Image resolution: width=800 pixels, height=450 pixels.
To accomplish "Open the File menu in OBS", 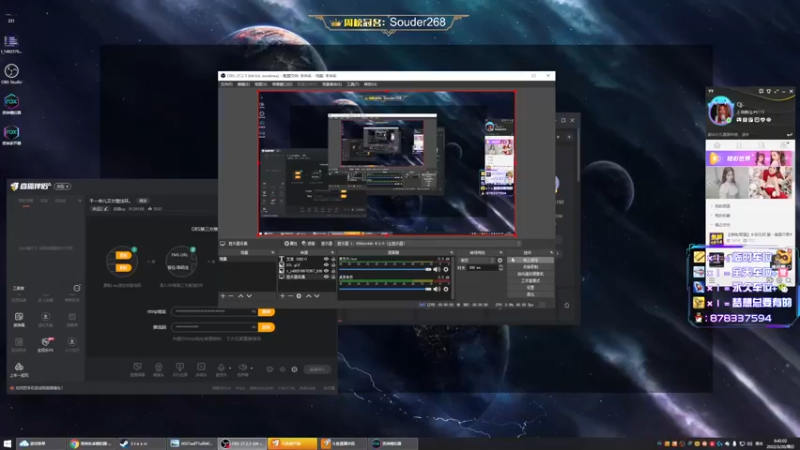I will pyautogui.click(x=227, y=84).
